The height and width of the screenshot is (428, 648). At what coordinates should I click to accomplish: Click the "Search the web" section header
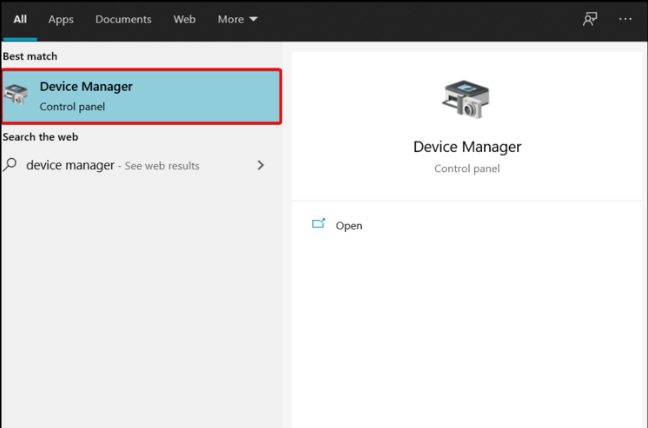click(x=40, y=137)
